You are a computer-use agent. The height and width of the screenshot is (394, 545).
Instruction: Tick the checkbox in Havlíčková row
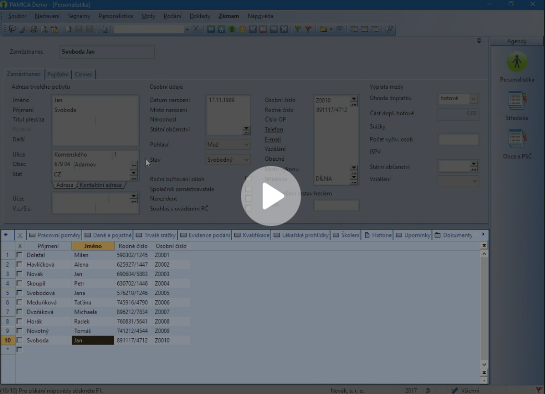click(19, 264)
